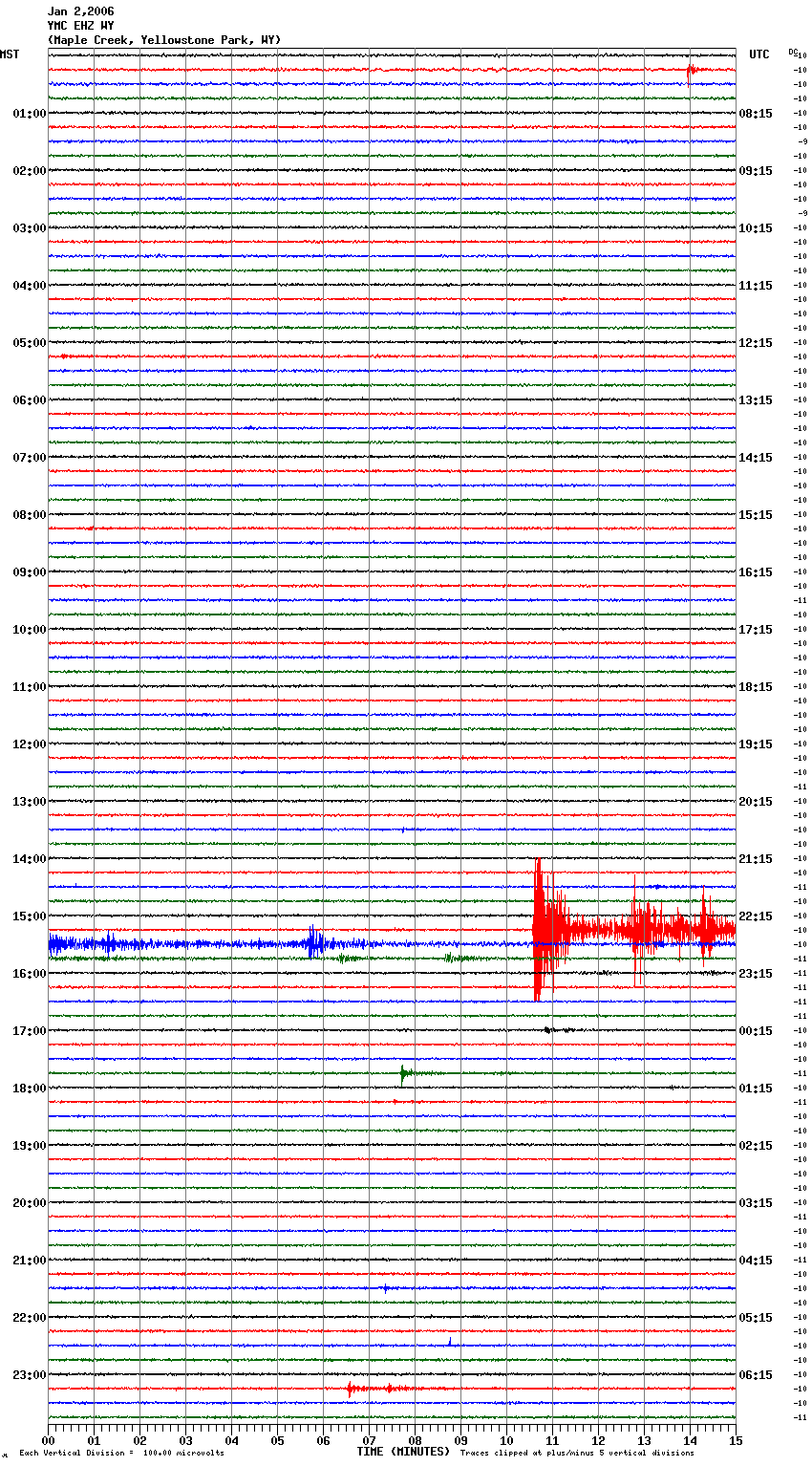Viewport: 812px width, 1466px height.
Task: Click the '18:00' MST time label
Action: [x=30, y=1089]
